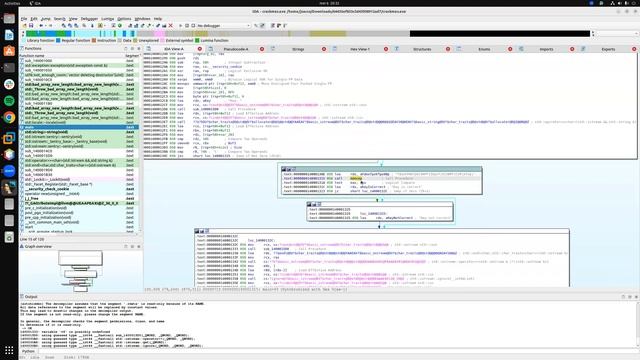Close the Enums tab with its red button
Screen dimensions: 640x360
tap(510, 49)
